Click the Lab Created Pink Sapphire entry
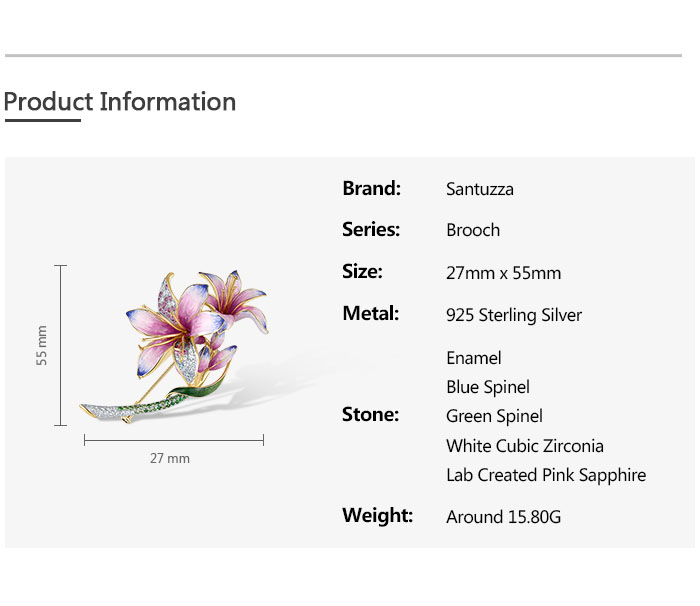Viewport: 700px width, 606px height. 546,475
